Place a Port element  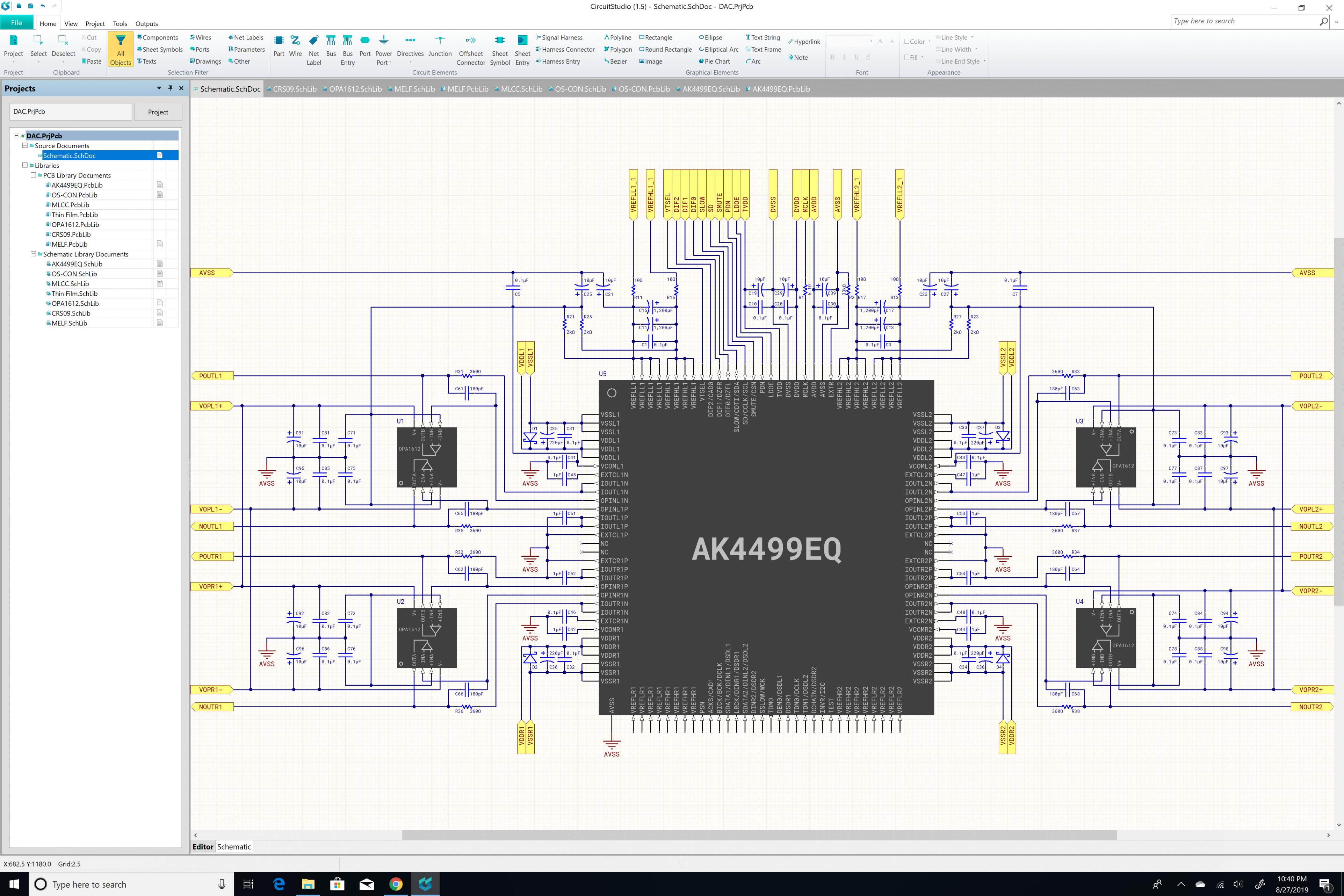[x=364, y=46]
